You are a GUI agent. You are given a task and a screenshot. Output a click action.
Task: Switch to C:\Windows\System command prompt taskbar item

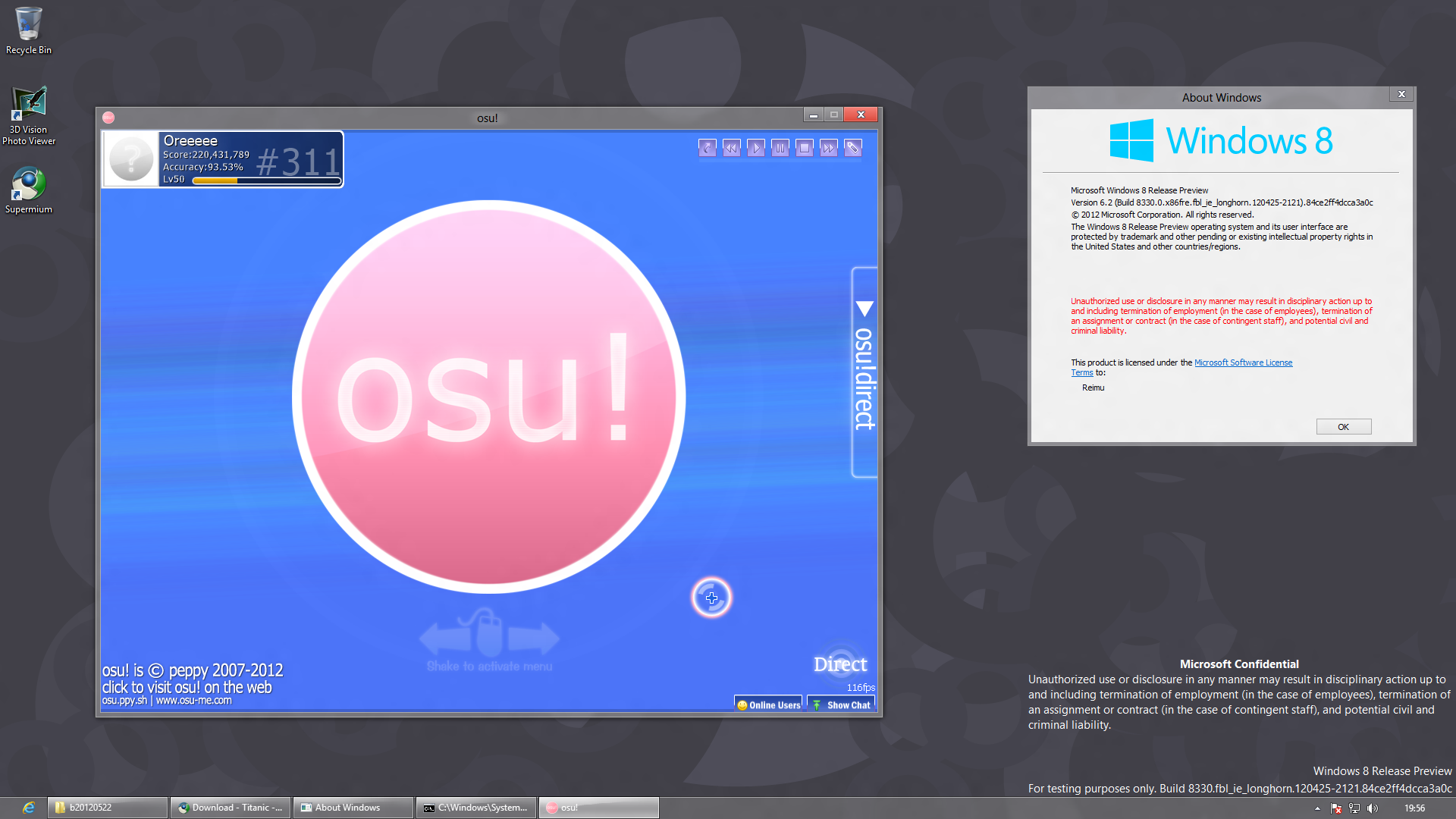point(476,808)
